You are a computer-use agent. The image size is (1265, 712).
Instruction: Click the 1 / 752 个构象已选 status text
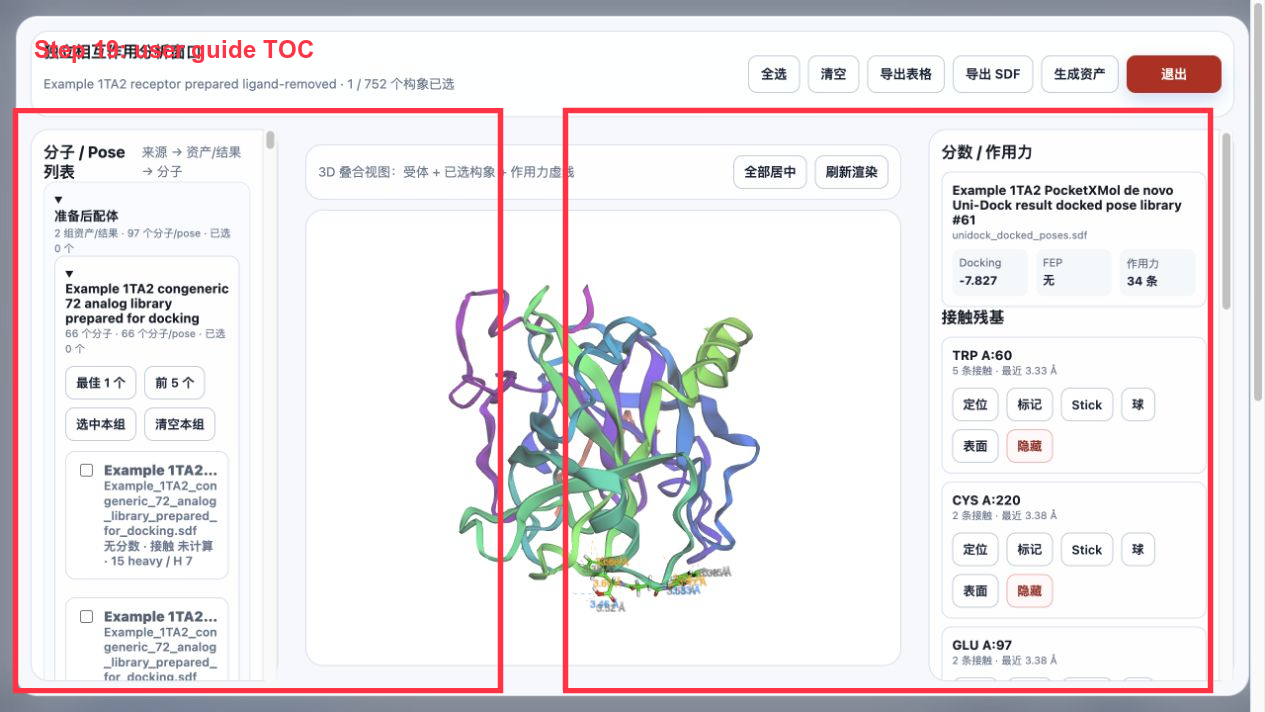pos(398,84)
